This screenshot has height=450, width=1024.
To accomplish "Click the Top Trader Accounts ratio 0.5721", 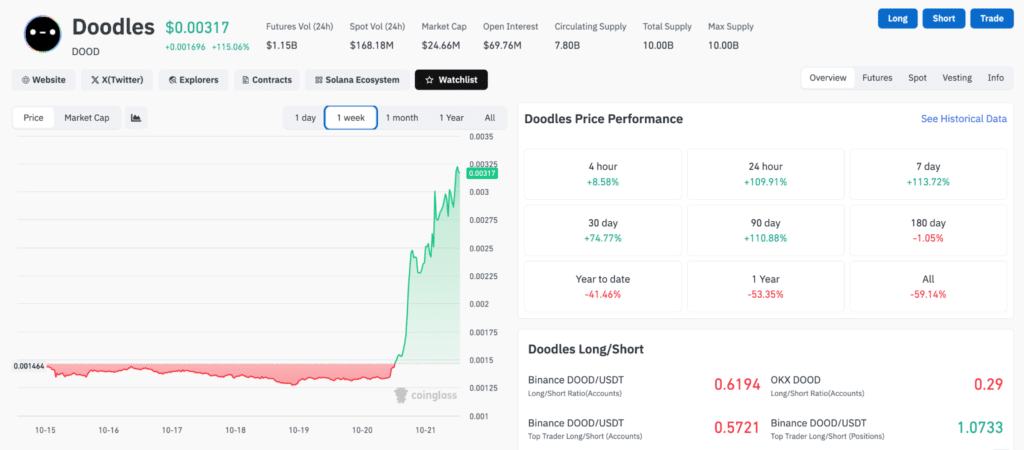I will [737, 428].
